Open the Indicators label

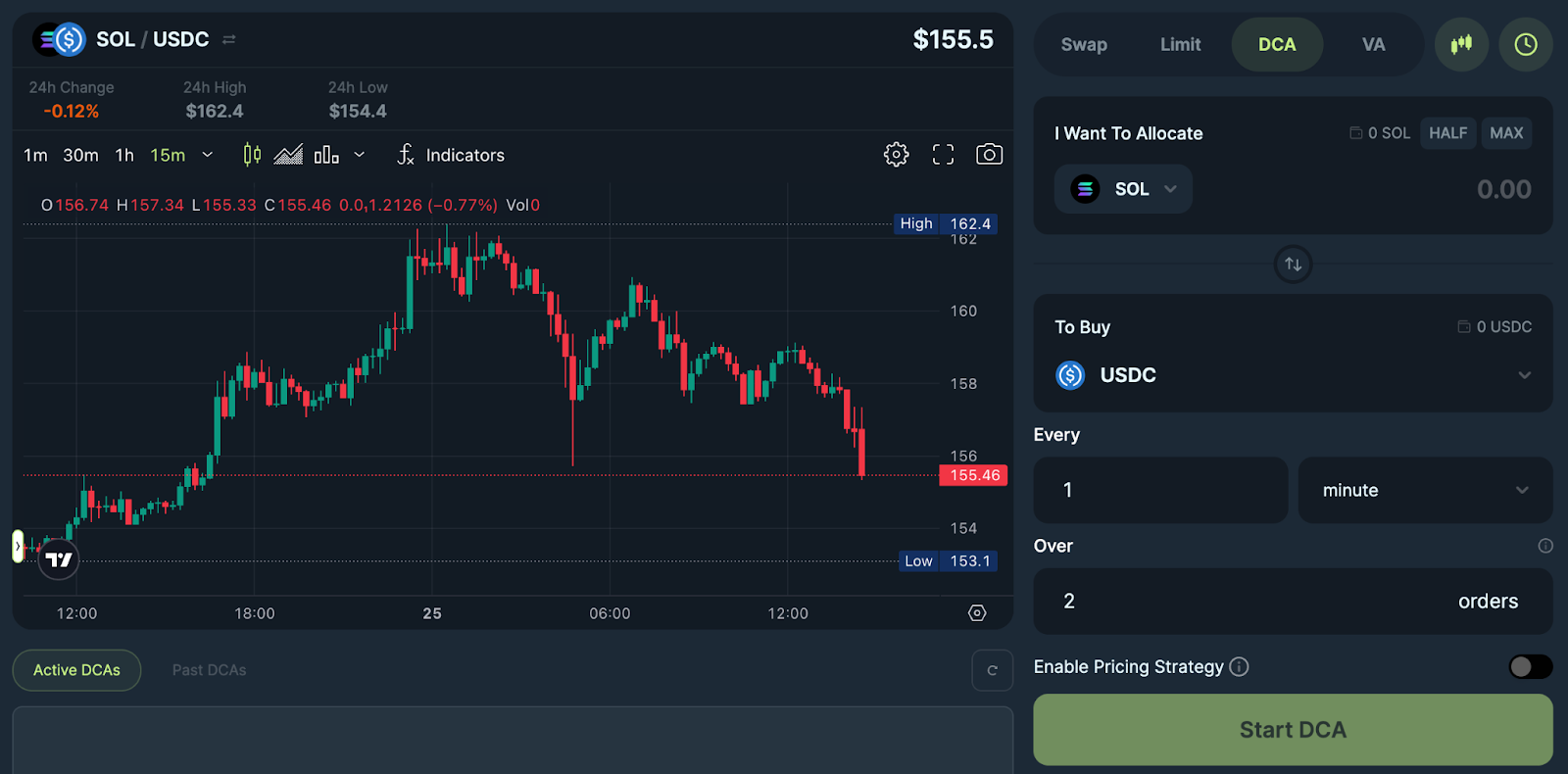465,155
